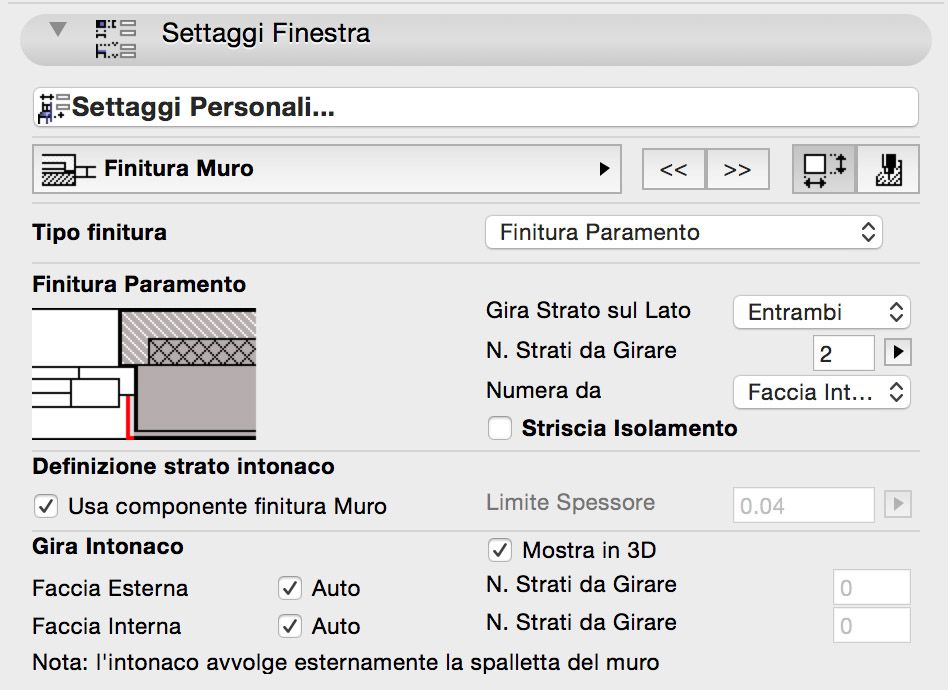Select the hatch fill mode icon
The height and width of the screenshot is (690, 948).
pos(889,168)
